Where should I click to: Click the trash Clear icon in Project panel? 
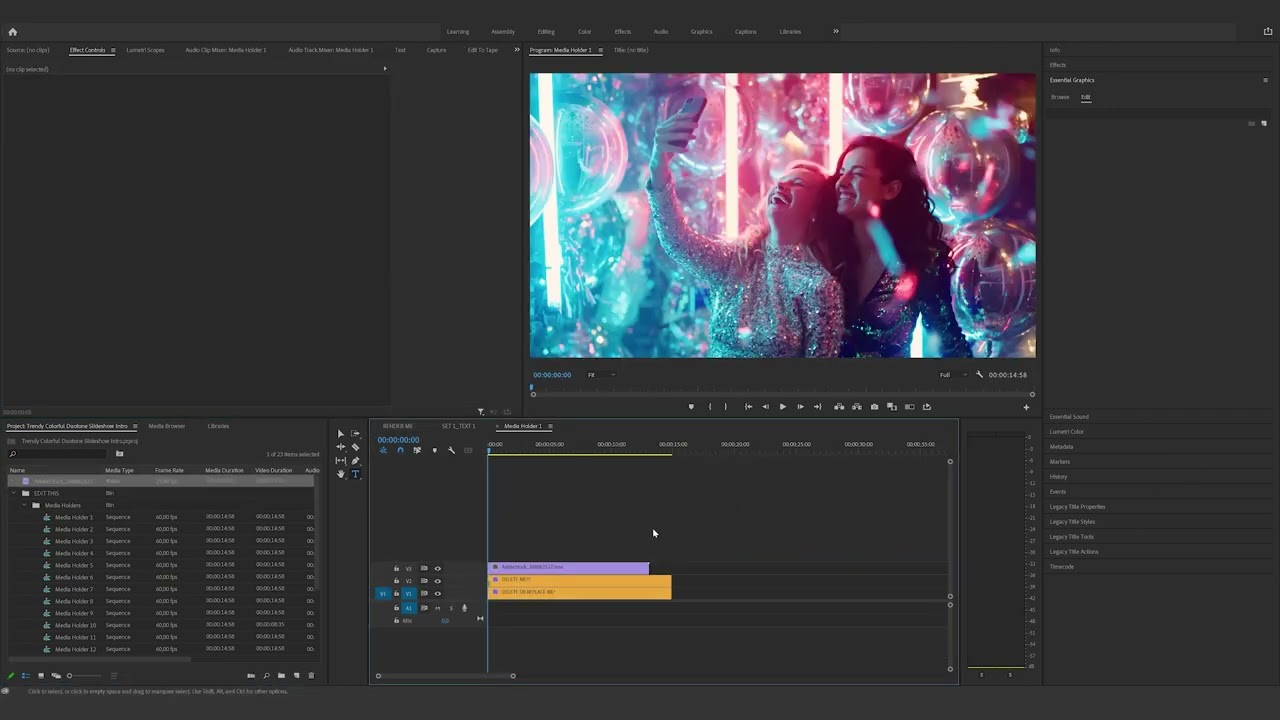pyautogui.click(x=311, y=676)
